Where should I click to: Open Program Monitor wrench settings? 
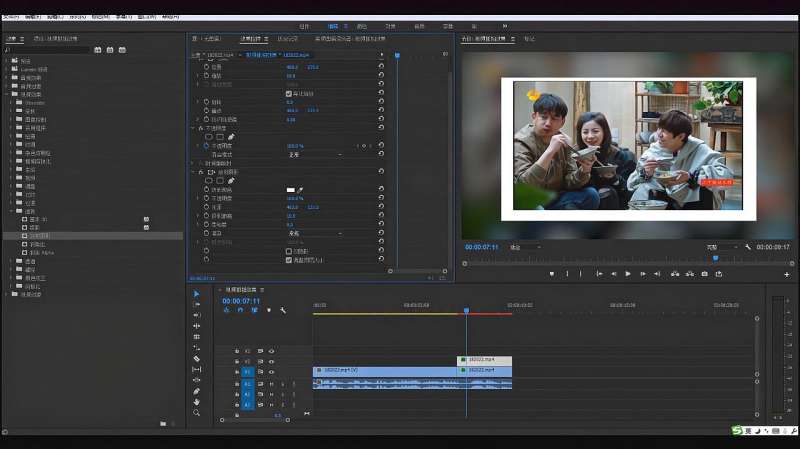click(748, 247)
